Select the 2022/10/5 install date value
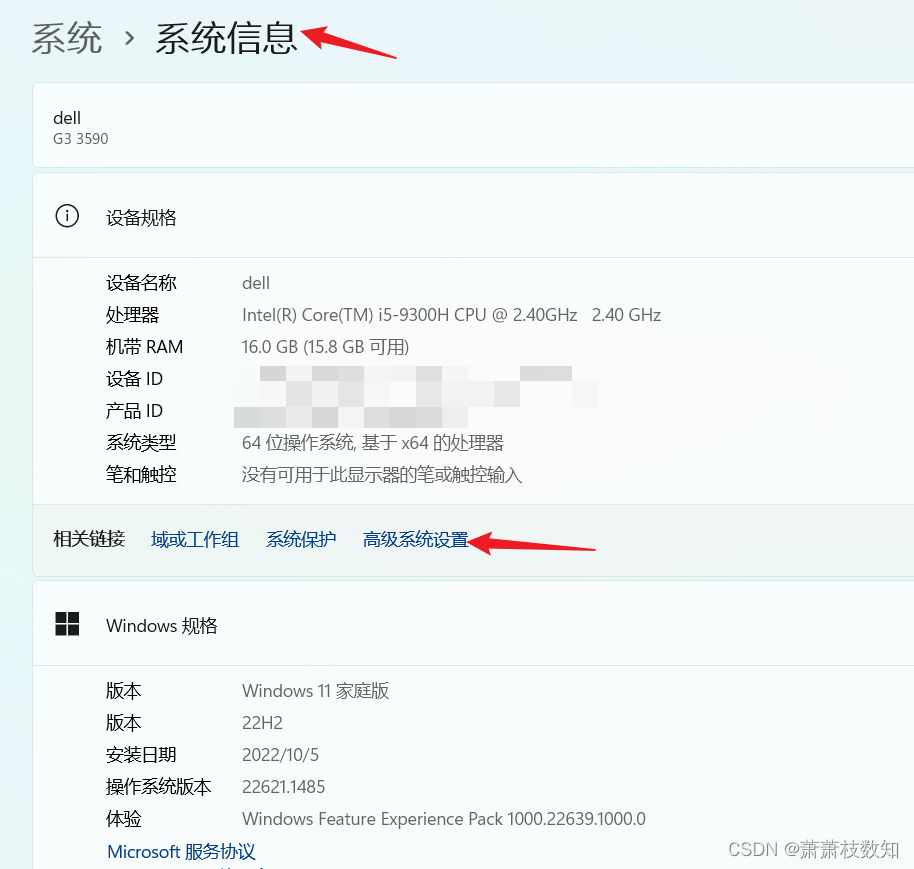The image size is (914, 869). [280, 755]
